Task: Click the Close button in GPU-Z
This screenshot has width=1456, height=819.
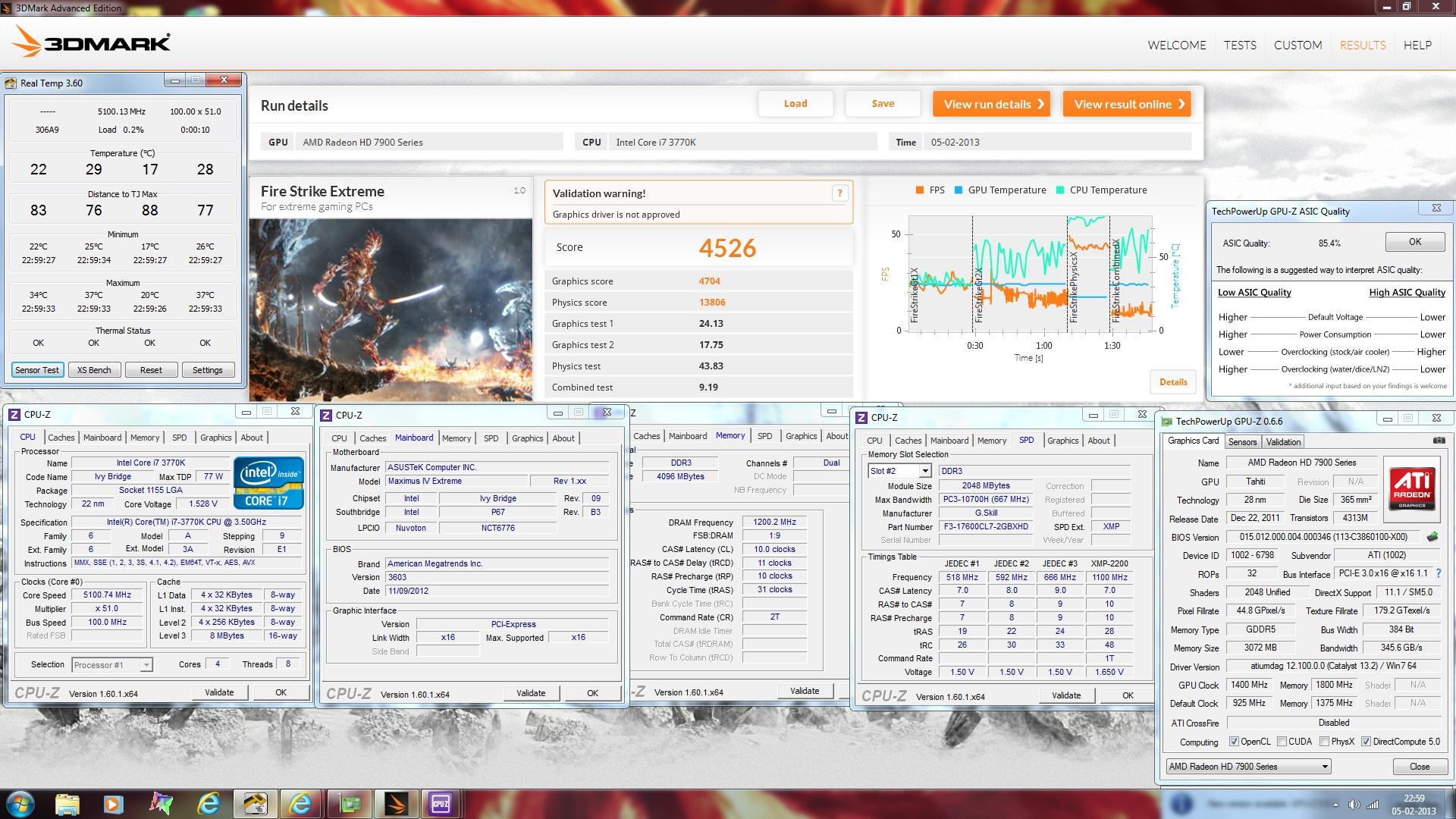Action: [1419, 767]
